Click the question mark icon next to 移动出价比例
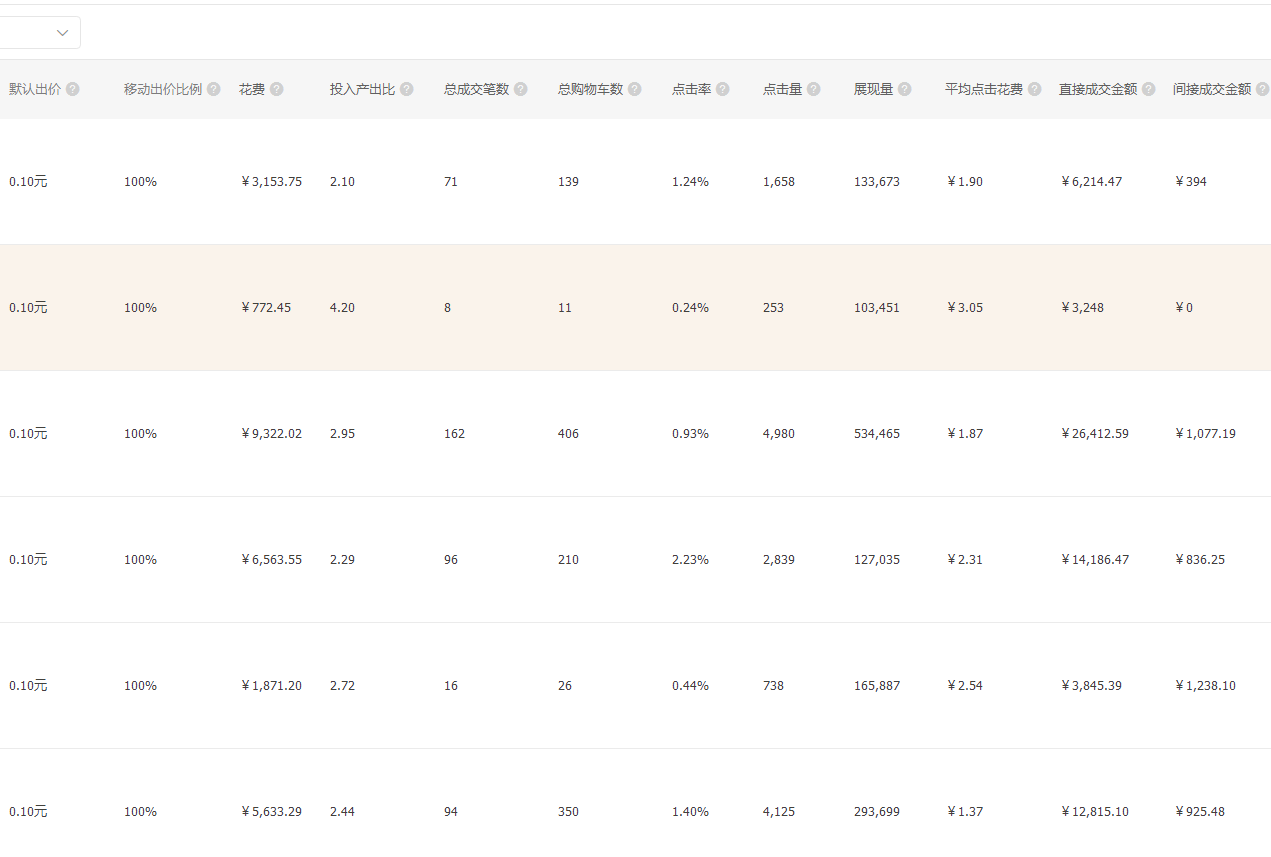This screenshot has height=857, width=1271. tap(214, 88)
